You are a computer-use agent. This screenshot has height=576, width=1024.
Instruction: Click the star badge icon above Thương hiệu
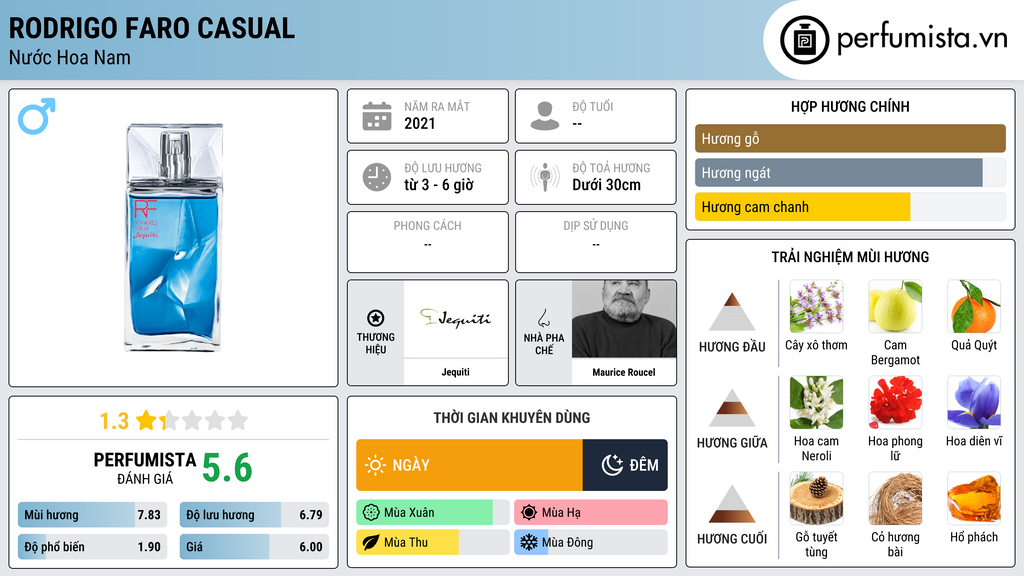pyautogui.click(x=376, y=318)
